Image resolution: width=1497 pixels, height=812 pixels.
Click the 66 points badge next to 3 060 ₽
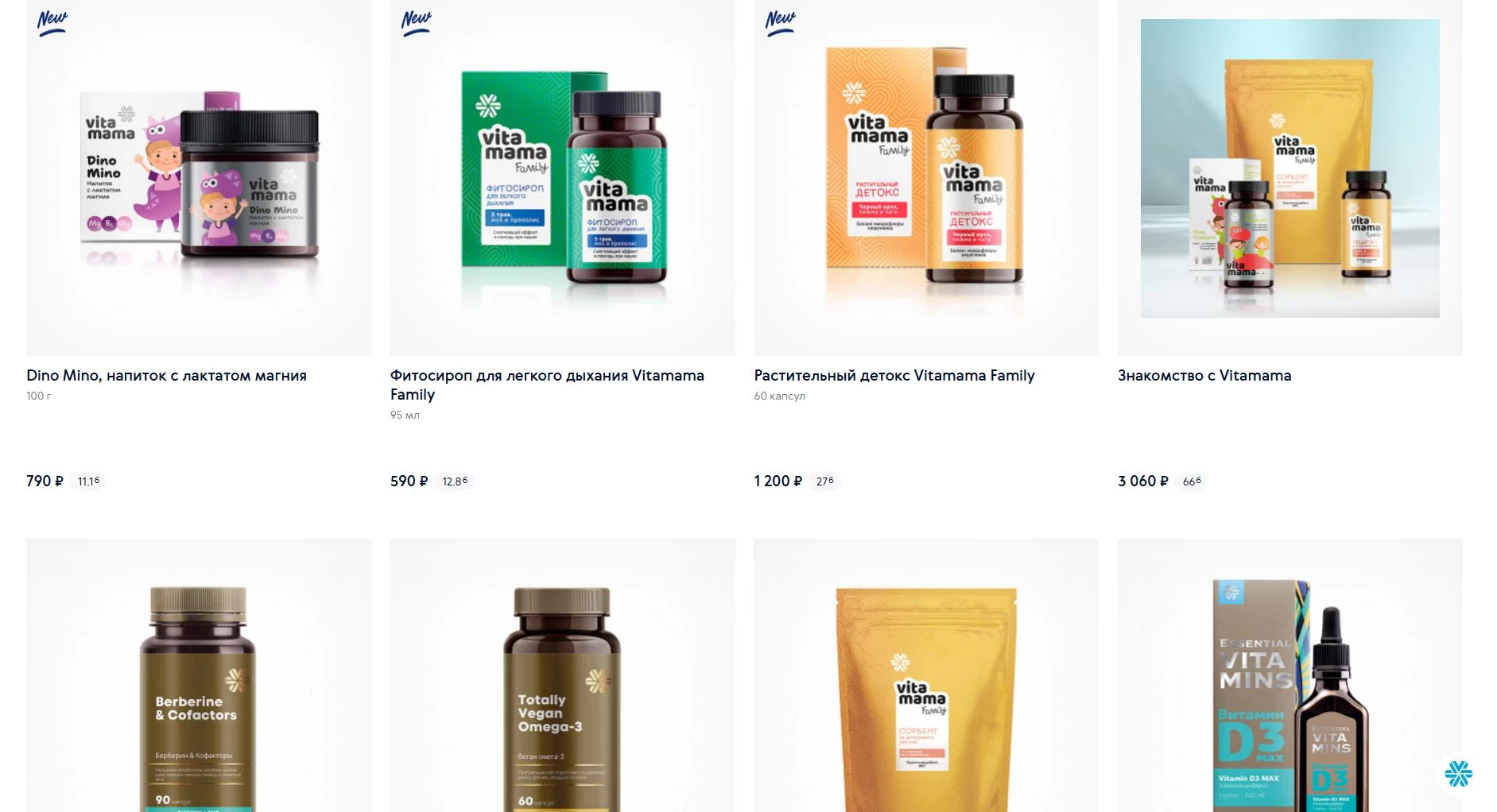[x=1192, y=481]
